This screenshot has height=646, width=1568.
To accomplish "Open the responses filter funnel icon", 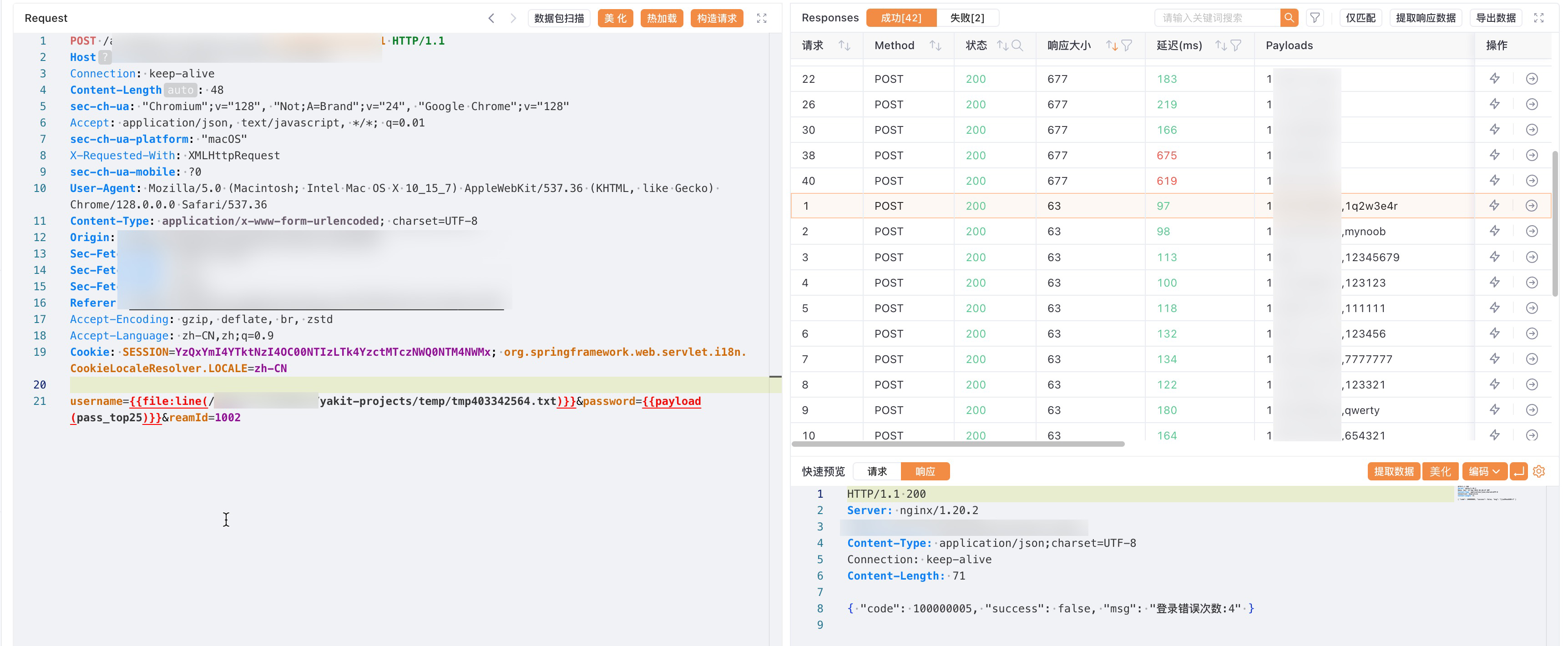I will coord(1315,18).
